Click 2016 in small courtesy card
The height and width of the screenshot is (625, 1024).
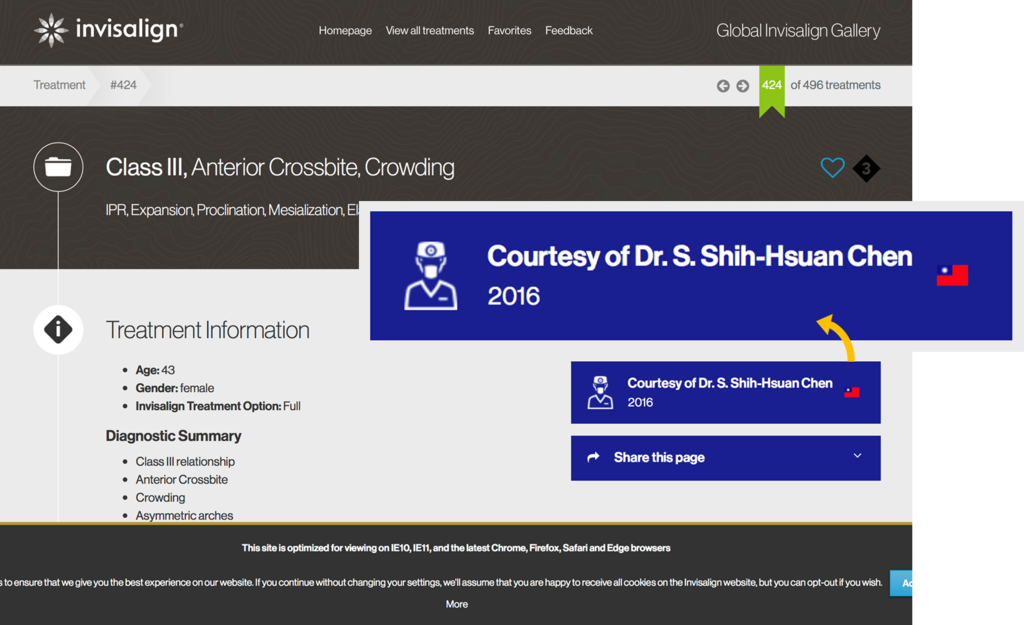click(640, 402)
